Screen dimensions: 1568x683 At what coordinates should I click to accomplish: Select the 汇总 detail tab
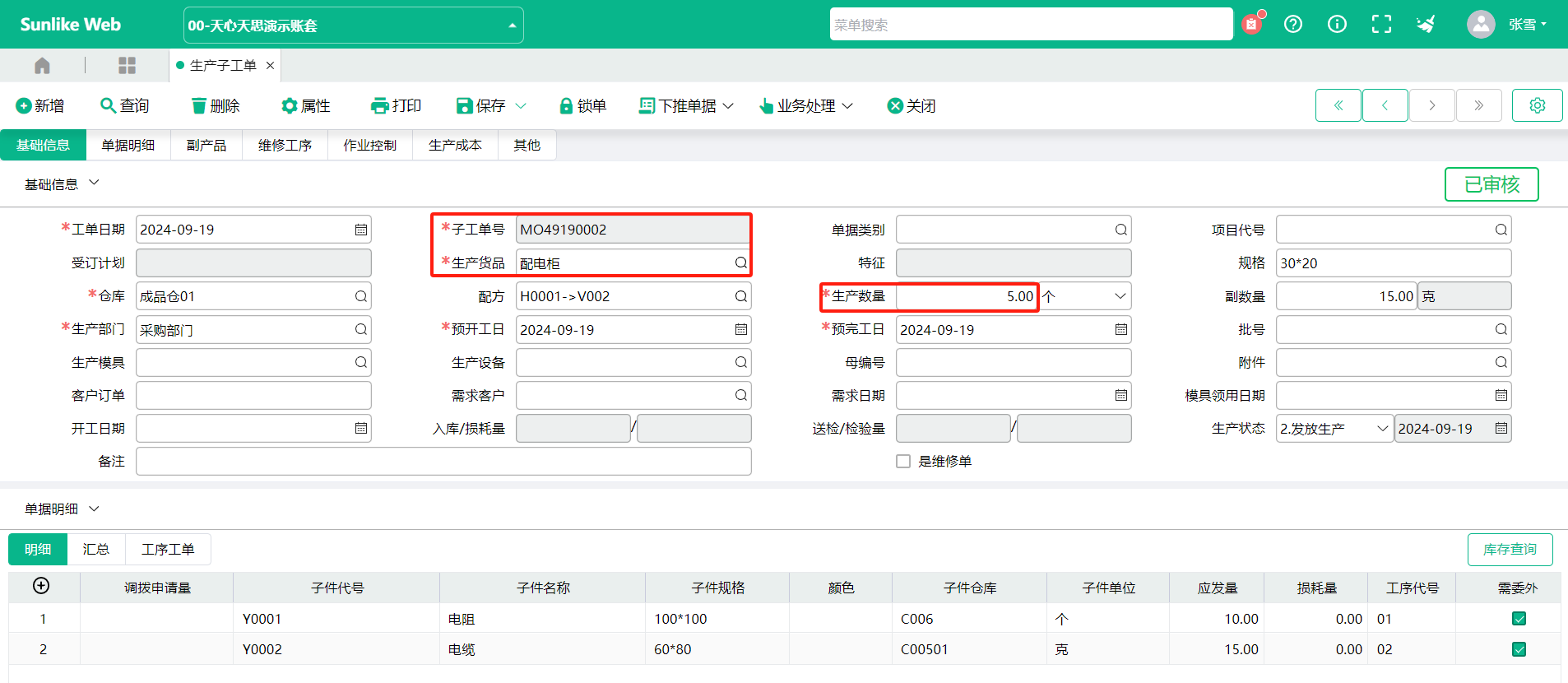(x=96, y=549)
